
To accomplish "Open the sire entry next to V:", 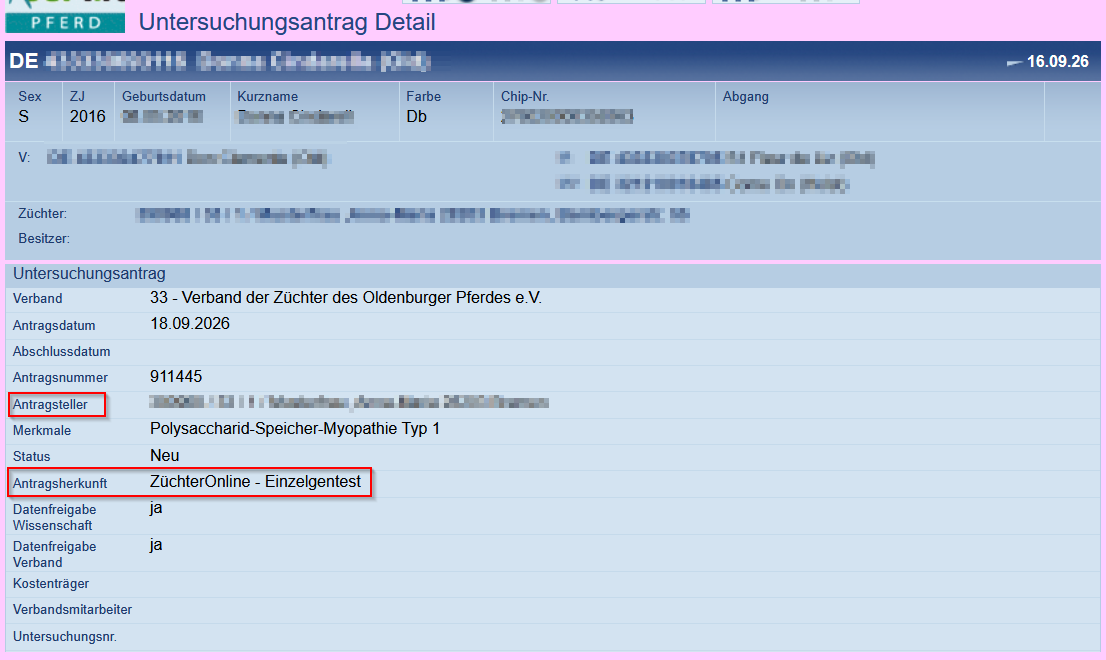I will 188,158.
